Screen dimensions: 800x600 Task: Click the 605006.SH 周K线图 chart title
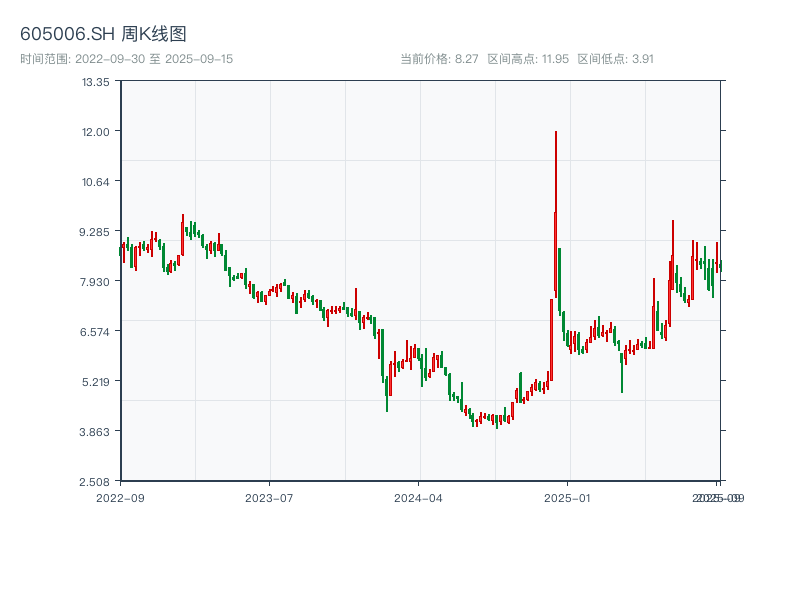tap(103, 34)
